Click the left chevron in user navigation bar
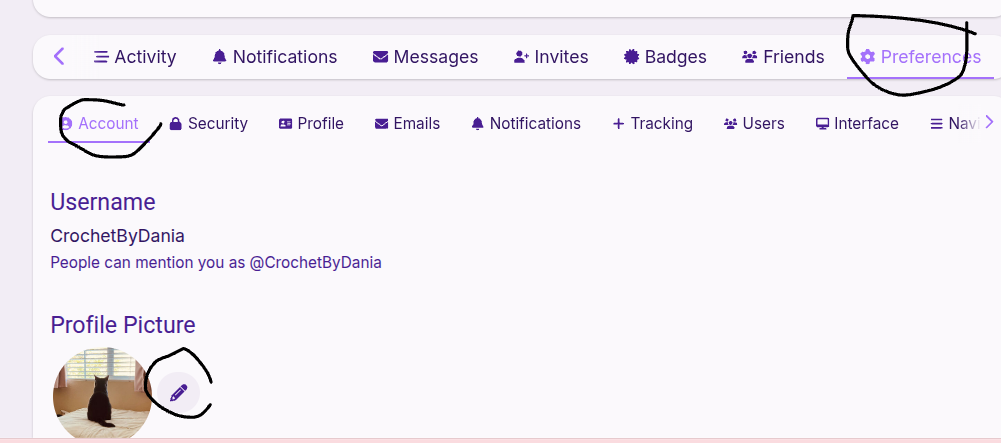 (59, 57)
